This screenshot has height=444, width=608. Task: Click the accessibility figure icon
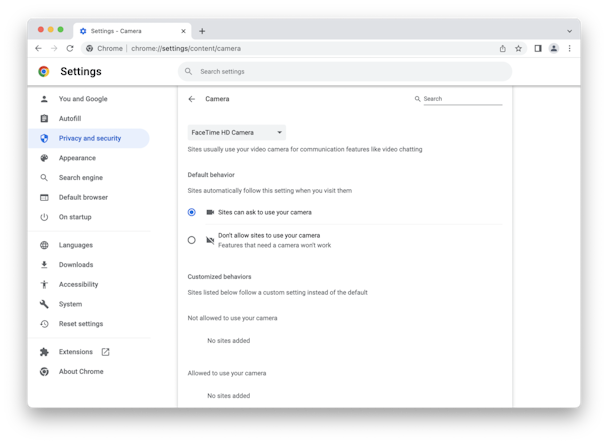point(44,285)
